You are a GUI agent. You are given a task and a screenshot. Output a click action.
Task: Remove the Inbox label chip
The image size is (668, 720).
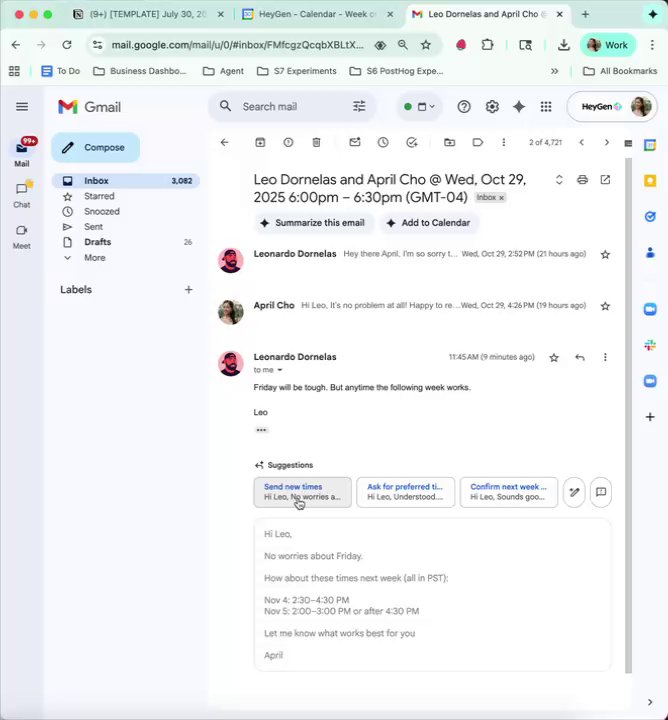pos(501,197)
